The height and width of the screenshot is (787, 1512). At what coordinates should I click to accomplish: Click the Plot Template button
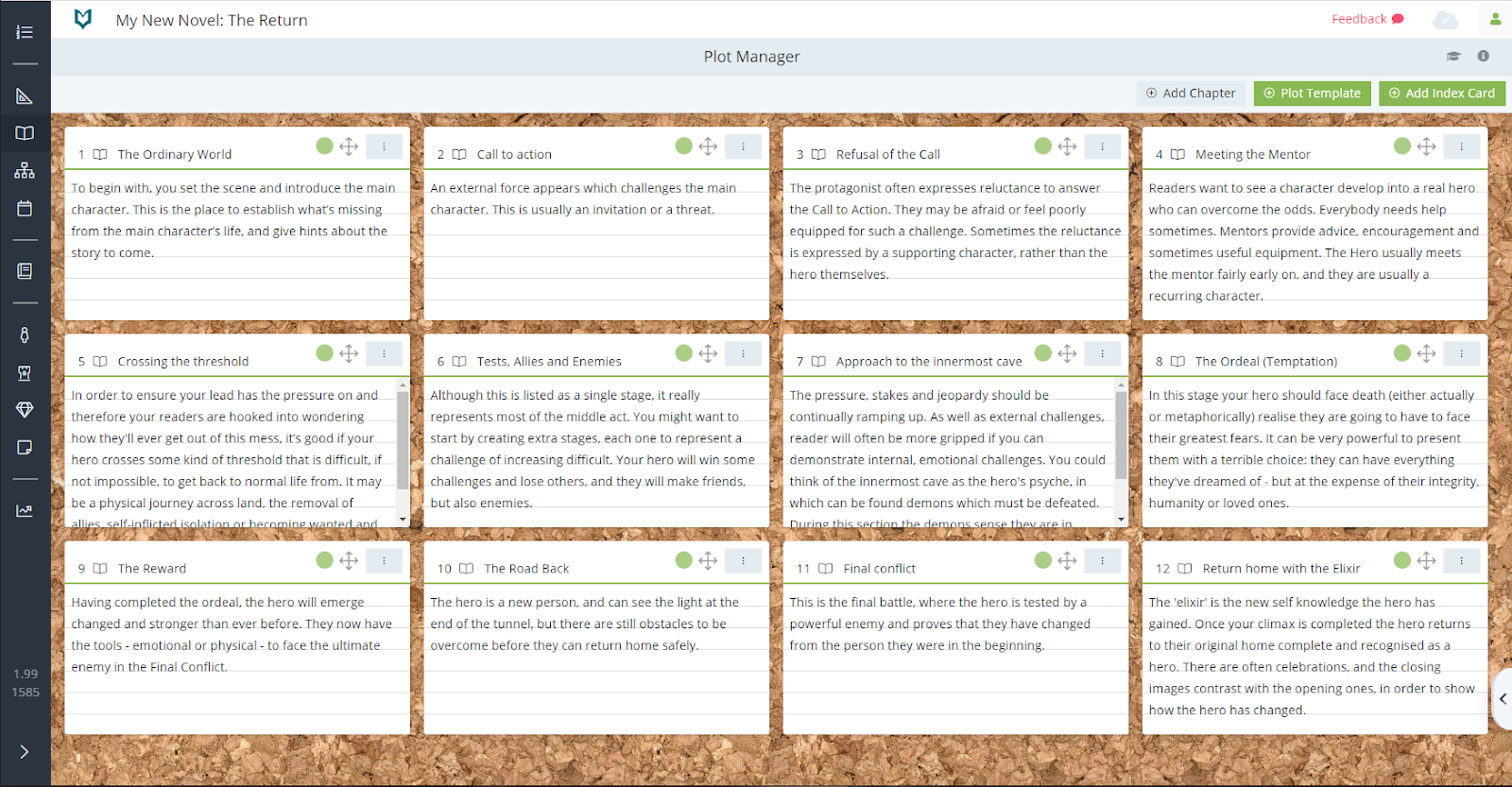(x=1312, y=93)
